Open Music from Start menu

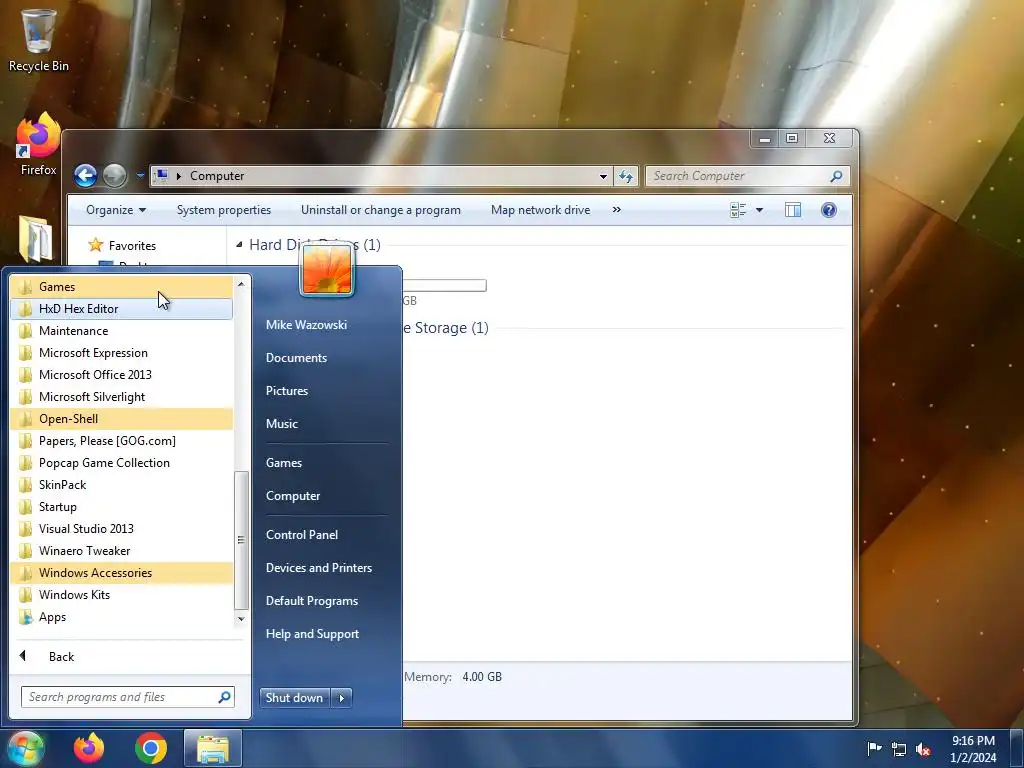[281, 424]
